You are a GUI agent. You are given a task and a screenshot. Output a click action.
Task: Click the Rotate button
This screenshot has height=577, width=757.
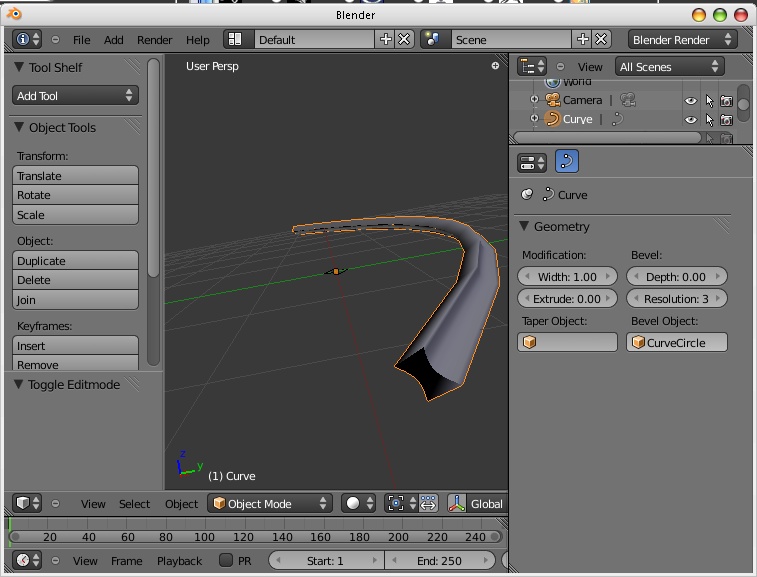[75, 195]
